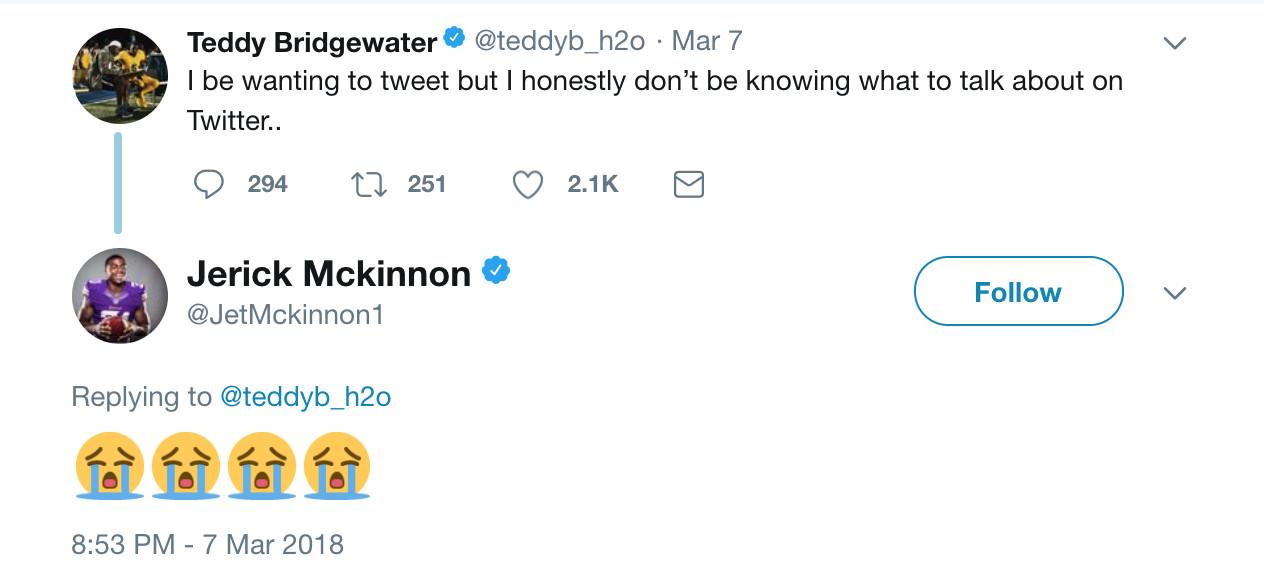Open the Mar 7 tweet timestamp
This screenshot has height=576, width=1264.
pyautogui.click(x=707, y=41)
